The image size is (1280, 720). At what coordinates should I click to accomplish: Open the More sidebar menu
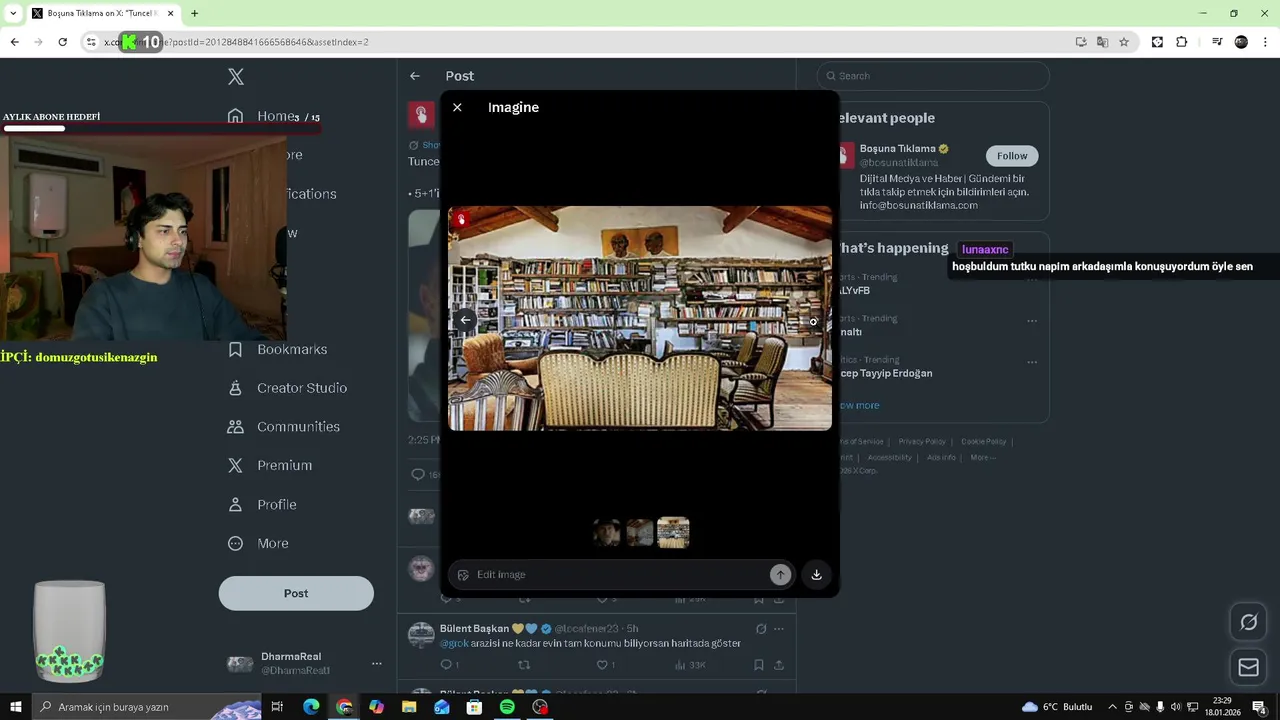click(x=258, y=543)
